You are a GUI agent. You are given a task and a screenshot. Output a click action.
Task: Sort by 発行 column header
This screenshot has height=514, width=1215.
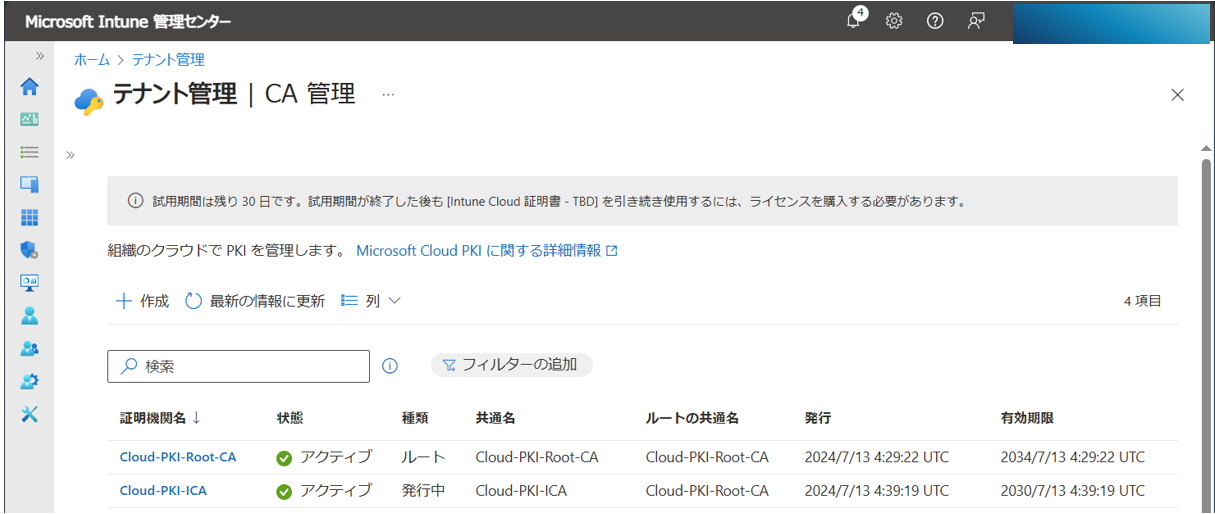[817, 418]
